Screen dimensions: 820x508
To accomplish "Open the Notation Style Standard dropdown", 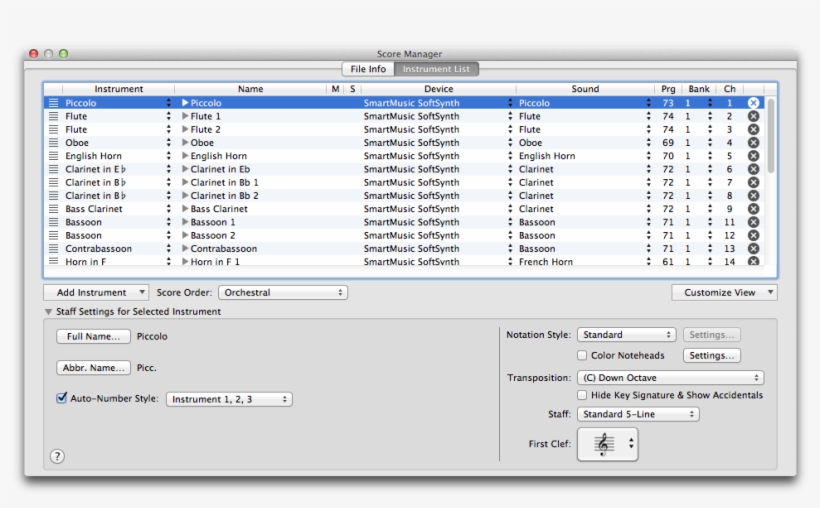I will point(627,335).
